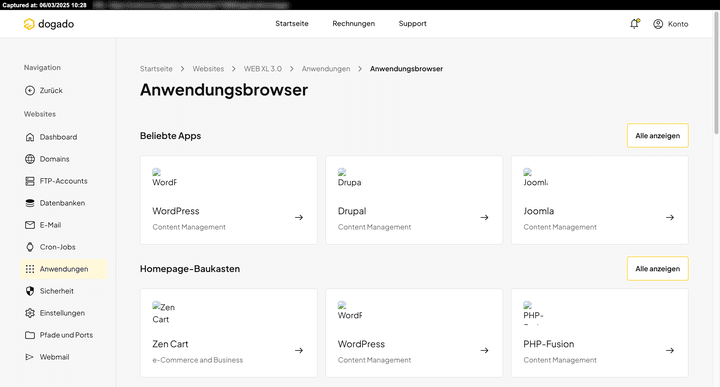Click the E-Mail envelope icon
Viewport: 720px width, 387px height.
click(30, 225)
